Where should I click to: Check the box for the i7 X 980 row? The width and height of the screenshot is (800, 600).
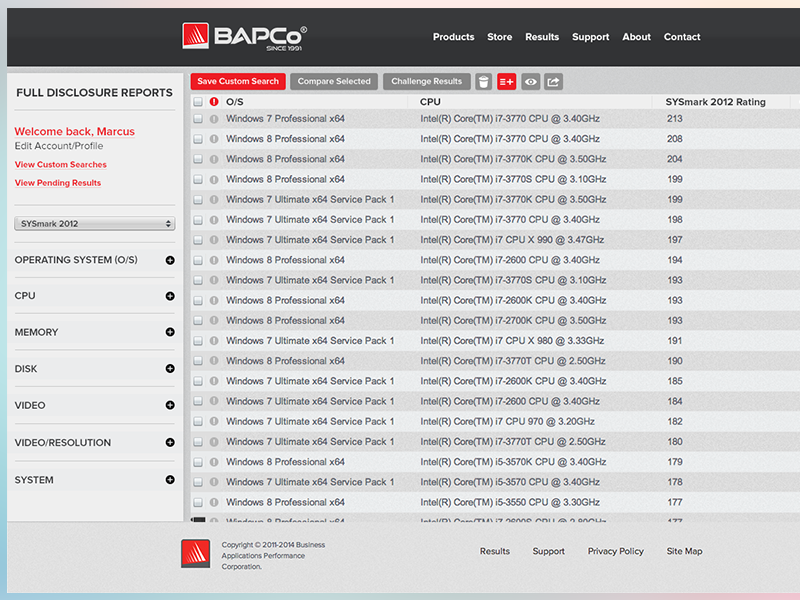pos(198,341)
